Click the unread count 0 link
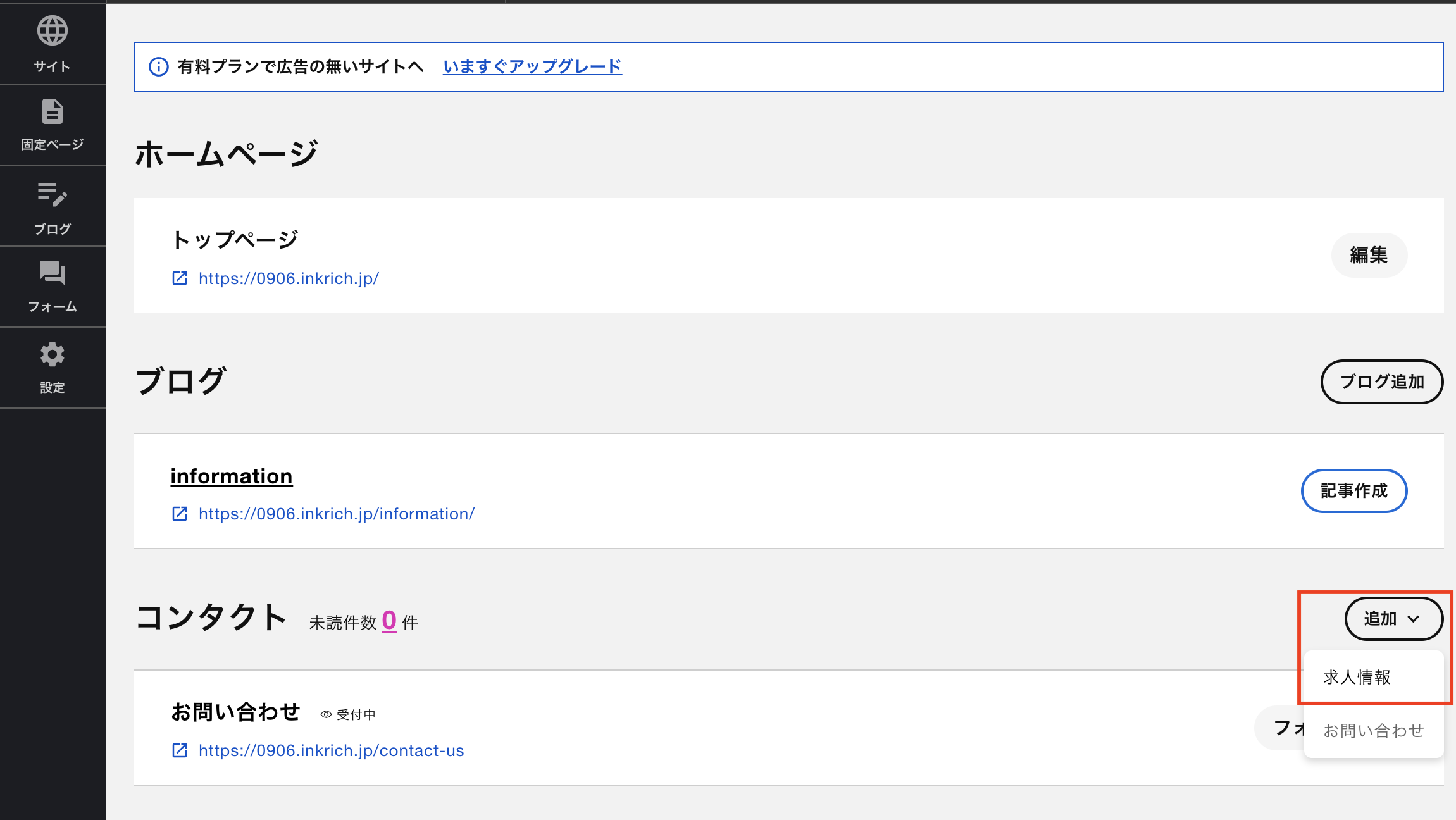The width and height of the screenshot is (1456, 820). coord(389,621)
